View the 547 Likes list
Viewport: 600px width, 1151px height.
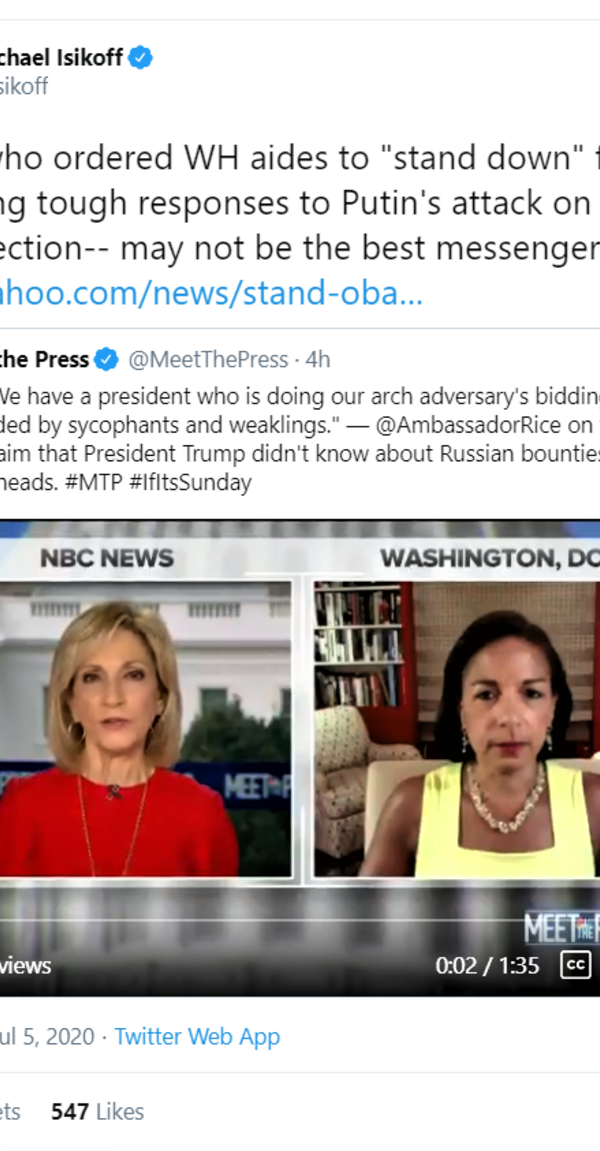[98, 1111]
